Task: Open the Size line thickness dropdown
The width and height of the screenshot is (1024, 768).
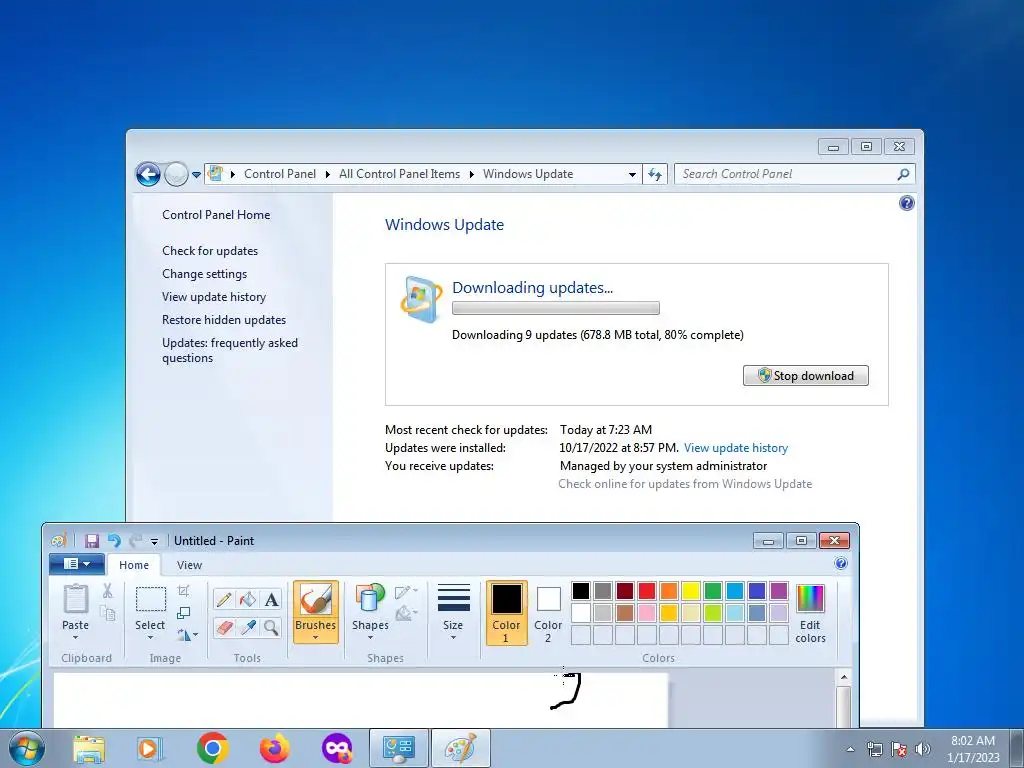Action: (x=453, y=613)
